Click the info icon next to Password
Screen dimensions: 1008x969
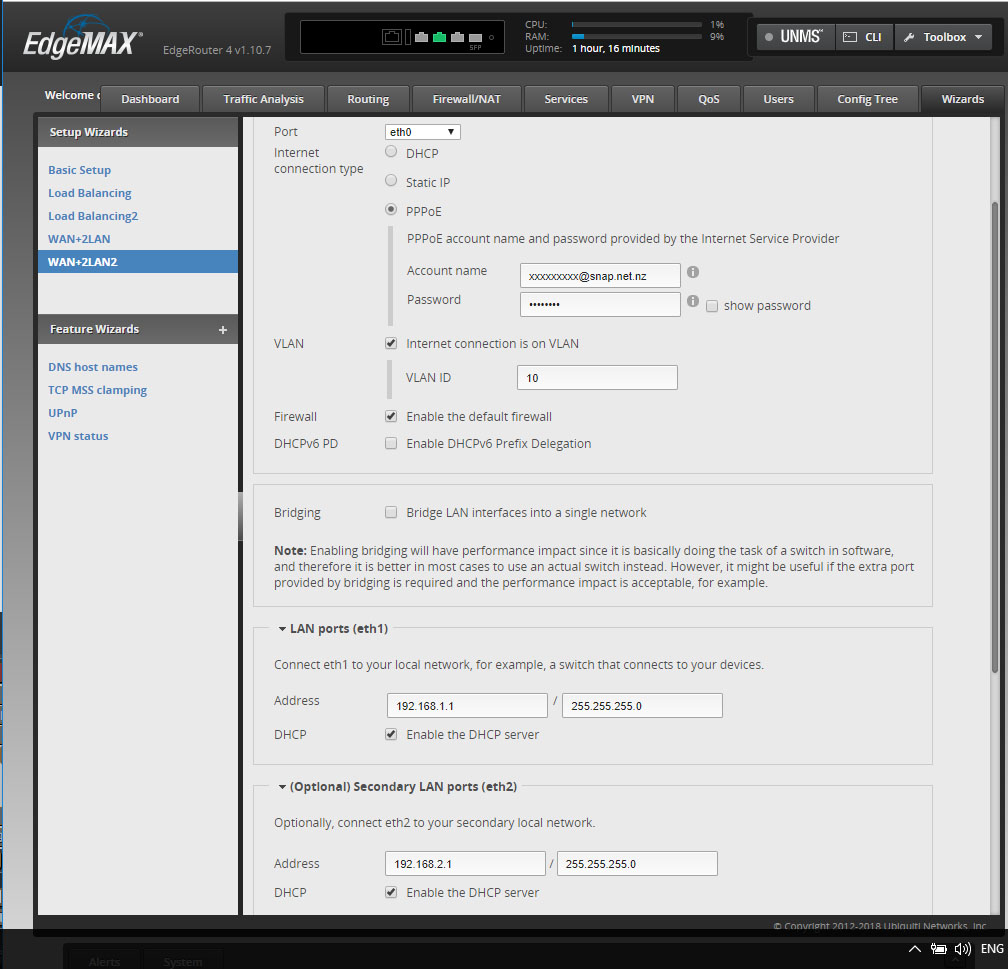pyautogui.click(x=693, y=301)
